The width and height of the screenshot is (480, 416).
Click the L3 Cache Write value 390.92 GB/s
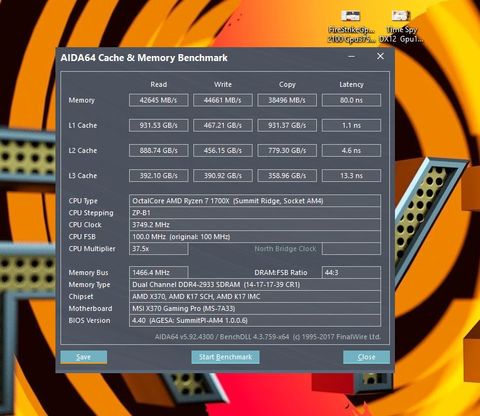point(223,175)
